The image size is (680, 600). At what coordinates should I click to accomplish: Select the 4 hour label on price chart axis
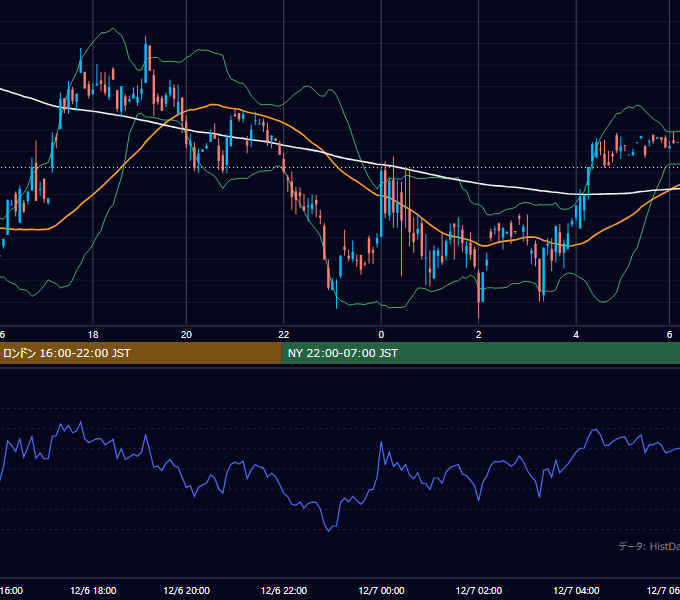pos(576,335)
